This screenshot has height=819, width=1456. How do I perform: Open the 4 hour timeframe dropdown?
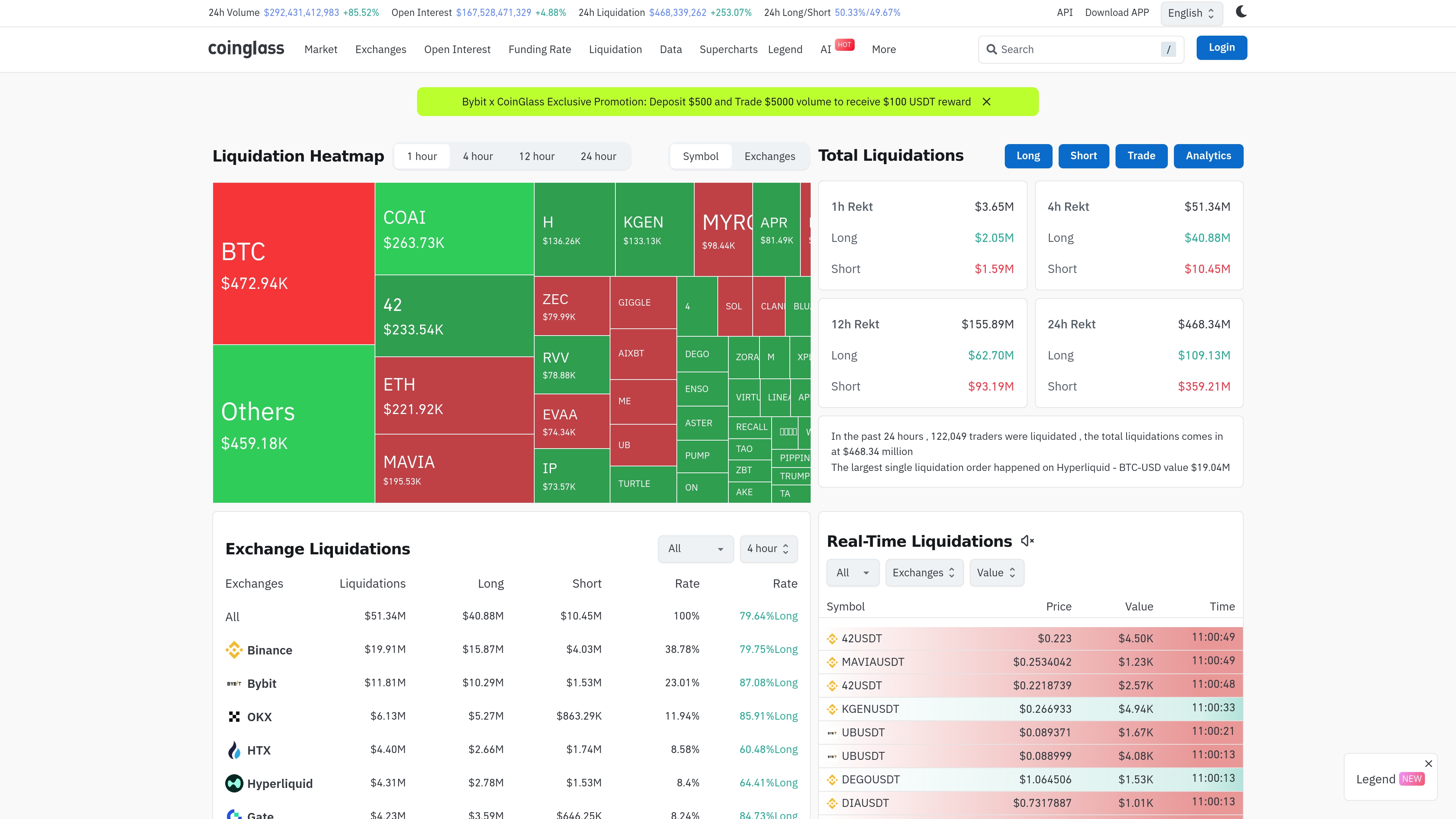pos(768,548)
